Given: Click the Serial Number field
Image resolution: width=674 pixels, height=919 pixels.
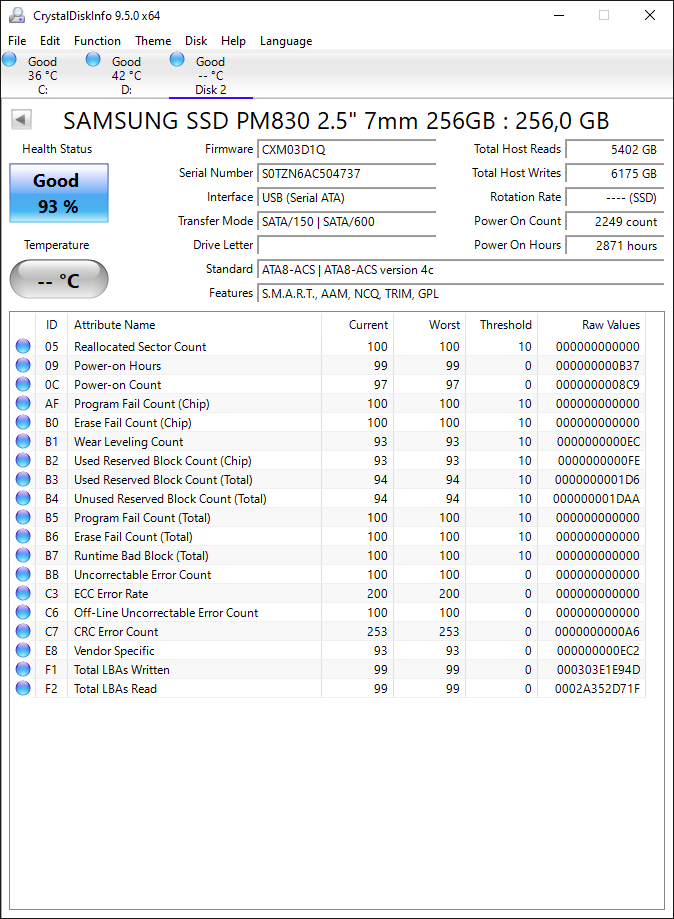Looking at the screenshot, I should (x=346, y=173).
